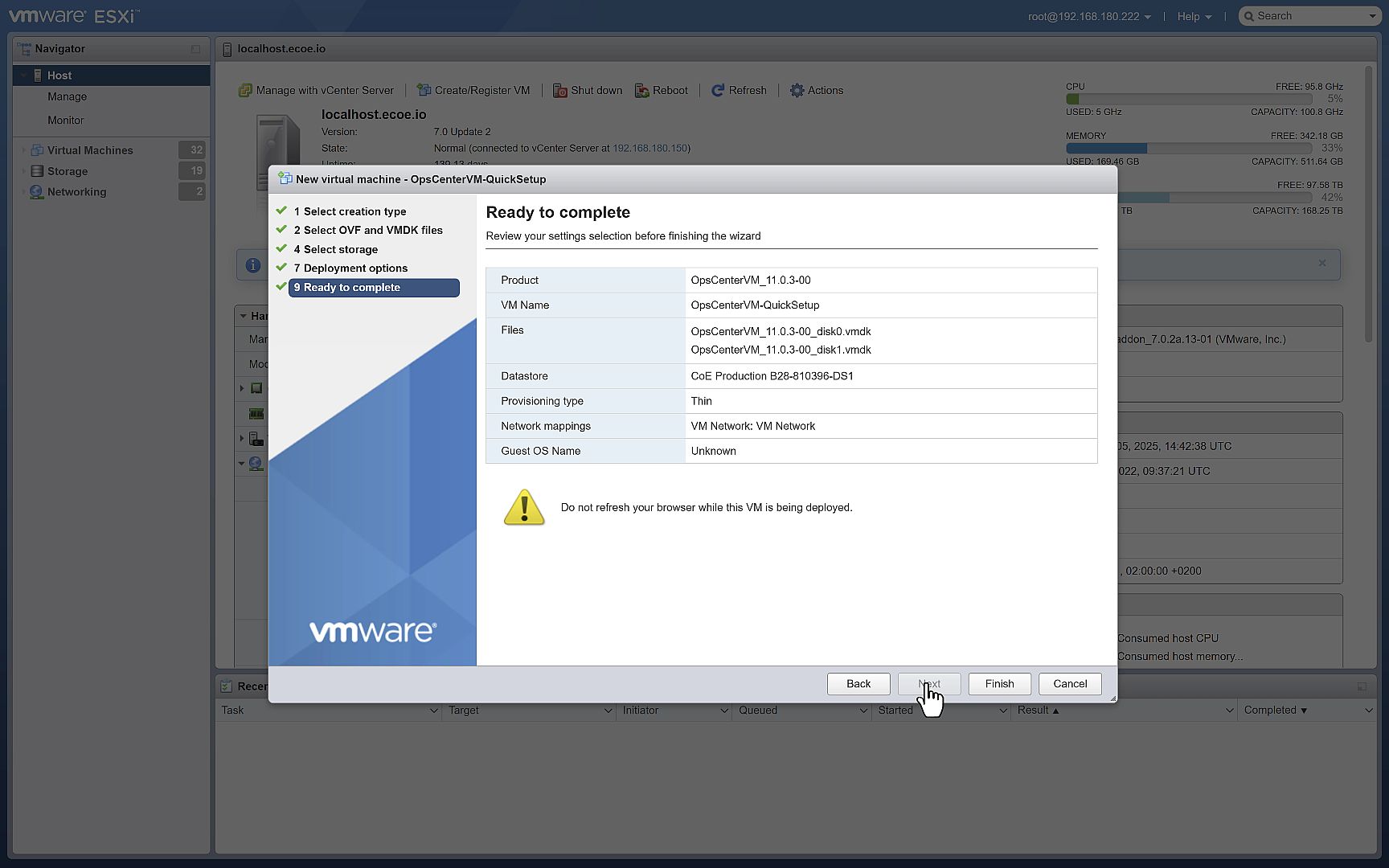Click the Finish button
This screenshot has width=1389, height=868.
coord(999,684)
